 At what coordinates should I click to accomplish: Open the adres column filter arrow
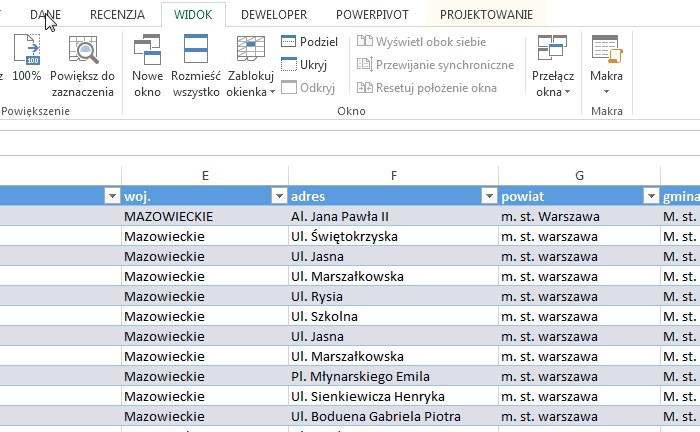[488, 196]
